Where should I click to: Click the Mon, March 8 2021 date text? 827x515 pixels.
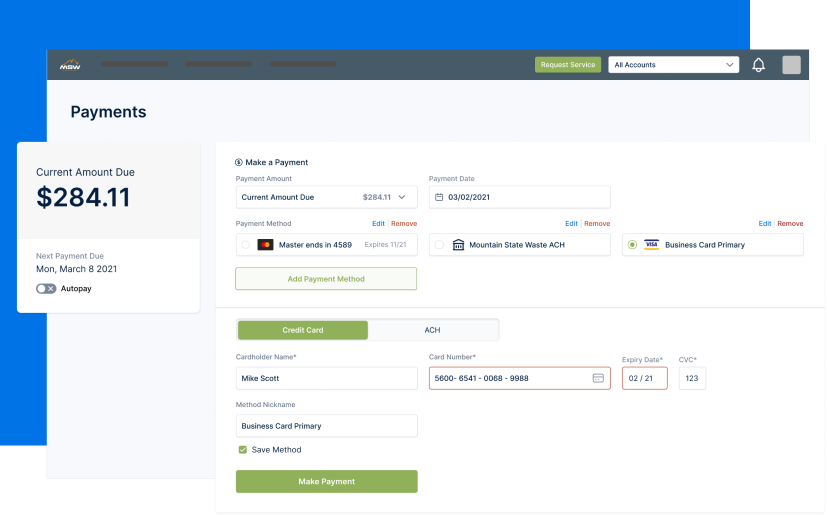[76, 269]
